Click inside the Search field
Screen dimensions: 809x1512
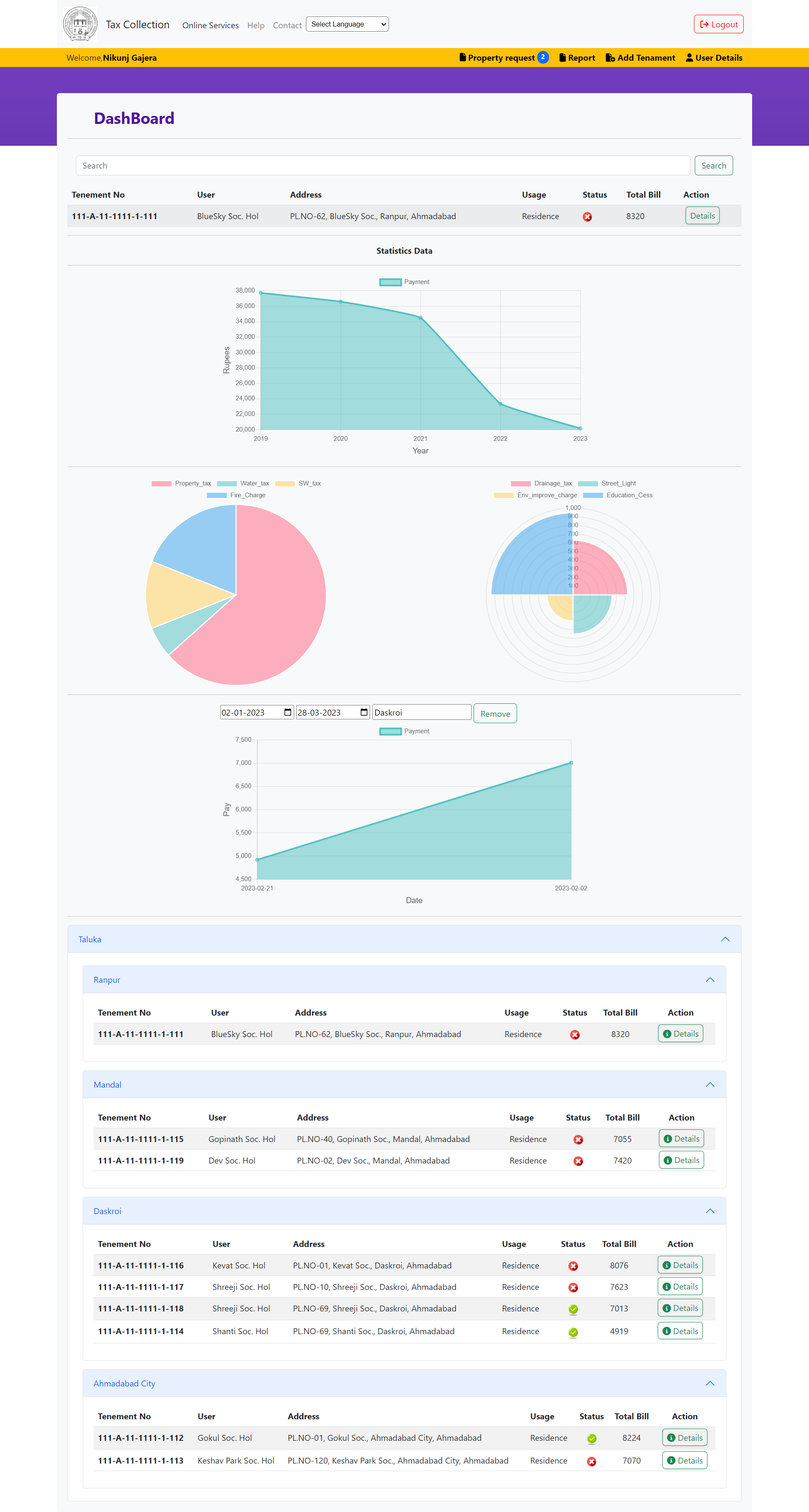[382, 165]
